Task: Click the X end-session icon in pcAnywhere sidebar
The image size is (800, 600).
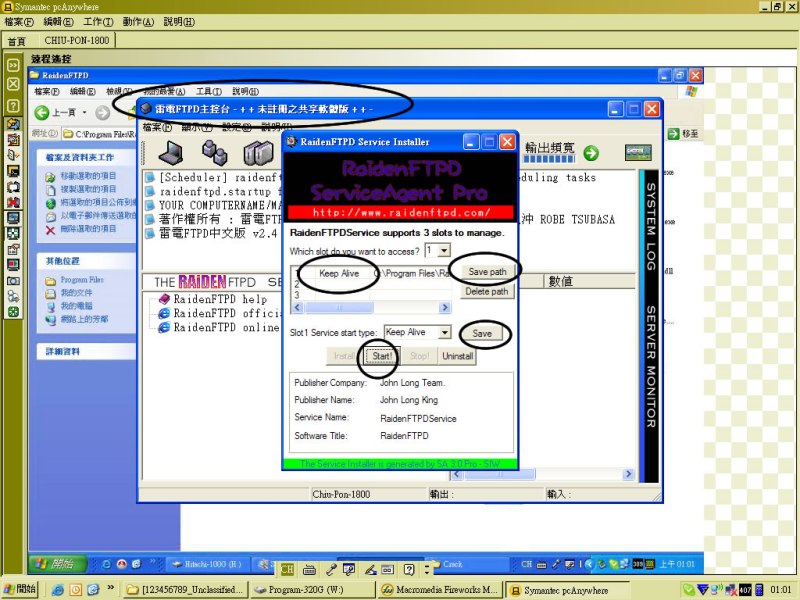Action: [13, 84]
